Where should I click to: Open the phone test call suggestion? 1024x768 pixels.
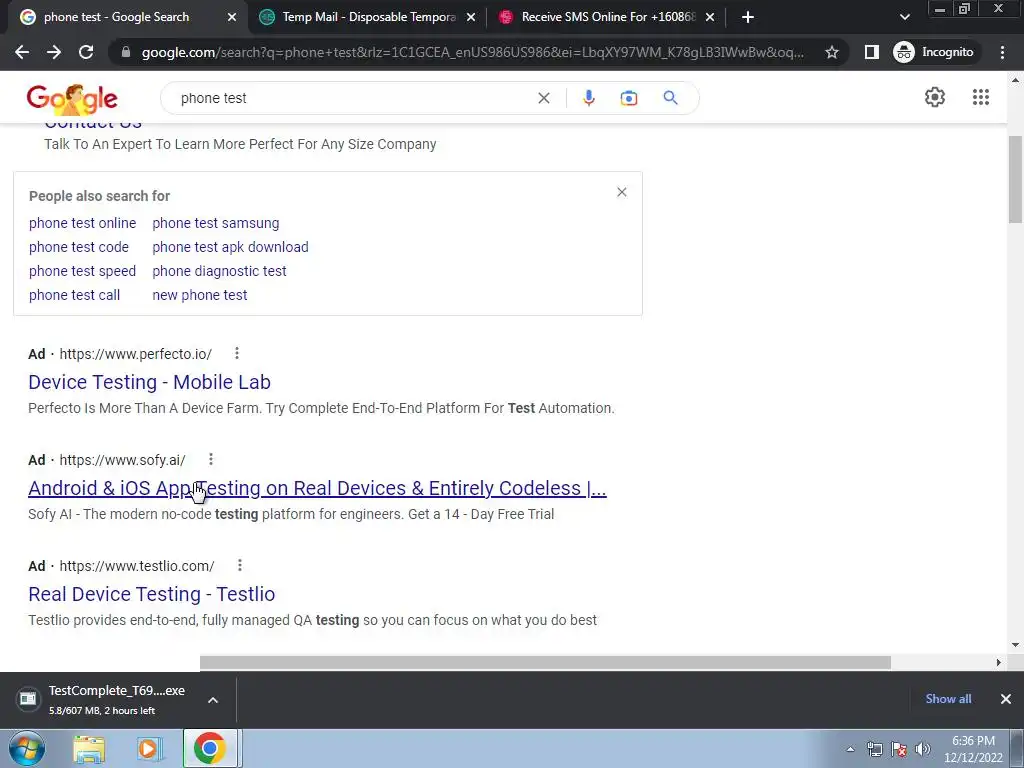[74, 295]
